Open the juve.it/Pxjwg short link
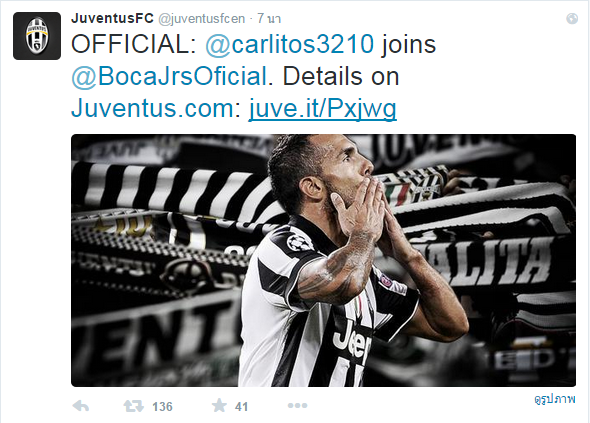 (x=322, y=109)
